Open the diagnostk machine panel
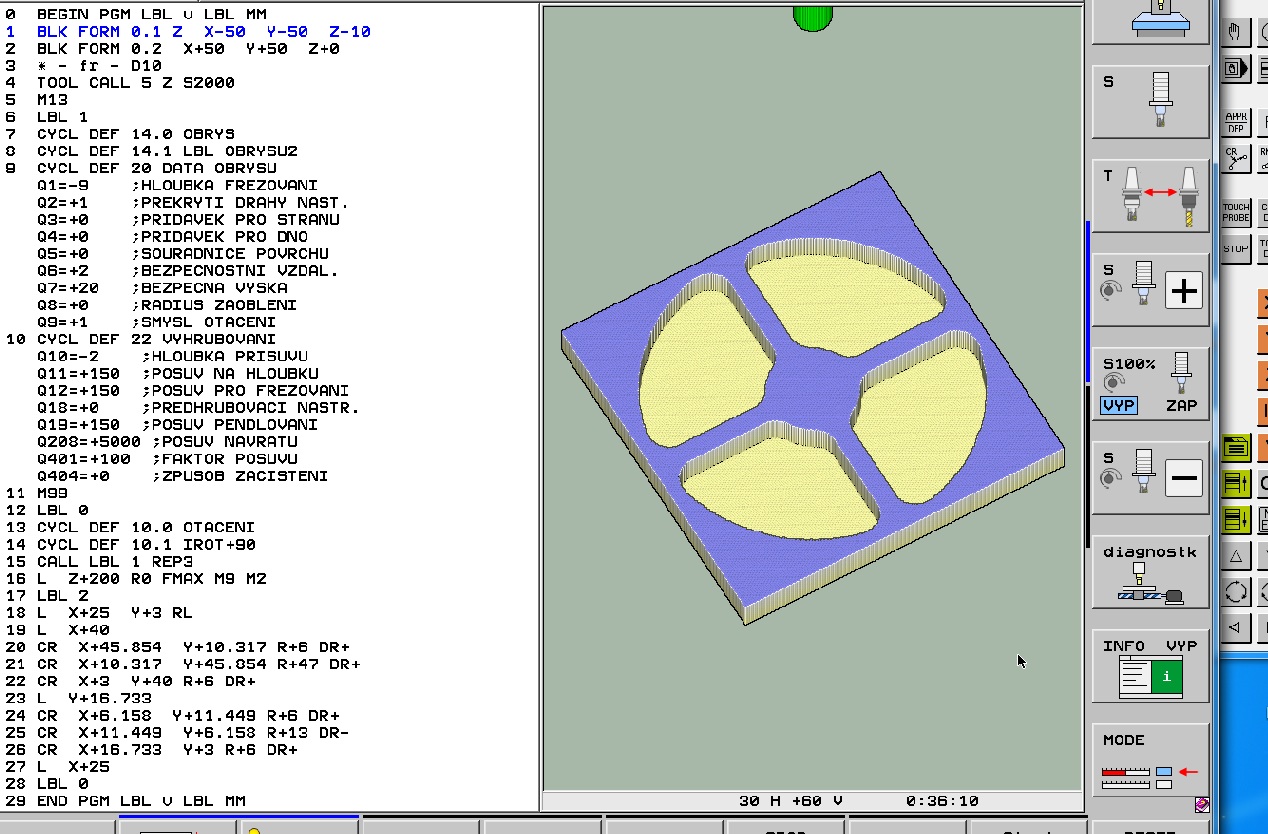 point(1150,576)
